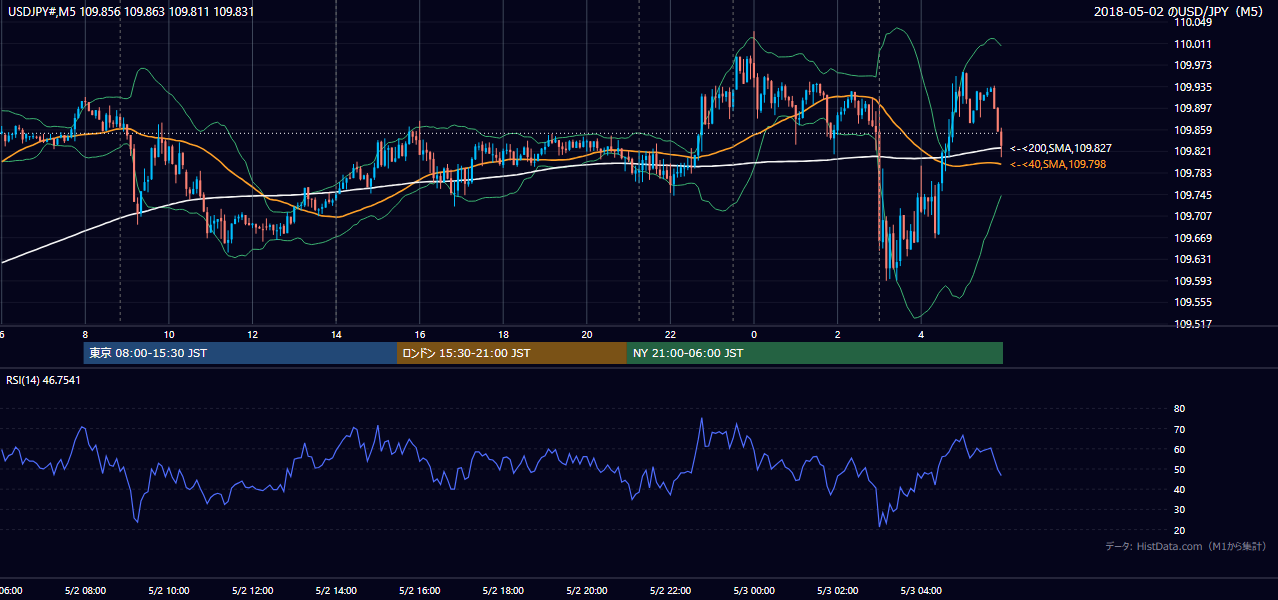Click the 5/2 14:00 time axis label
The width and height of the screenshot is (1278, 600).
336,590
